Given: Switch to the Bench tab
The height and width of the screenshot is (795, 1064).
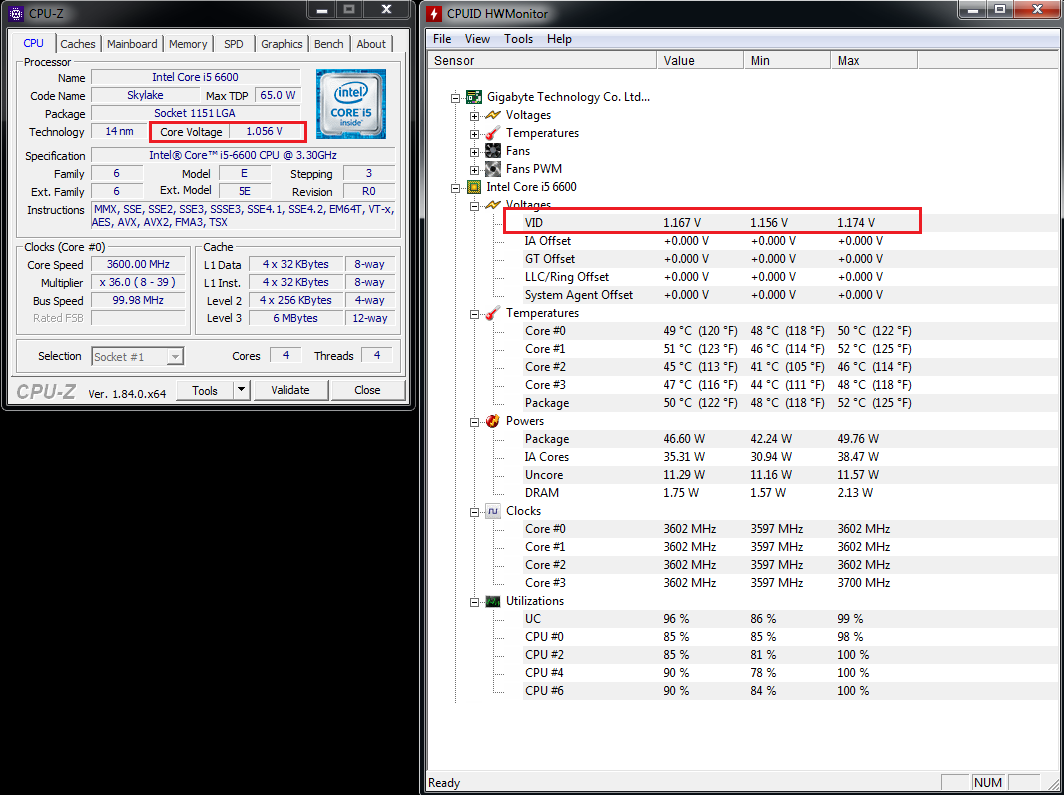Looking at the screenshot, I should click(x=329, y=44).
